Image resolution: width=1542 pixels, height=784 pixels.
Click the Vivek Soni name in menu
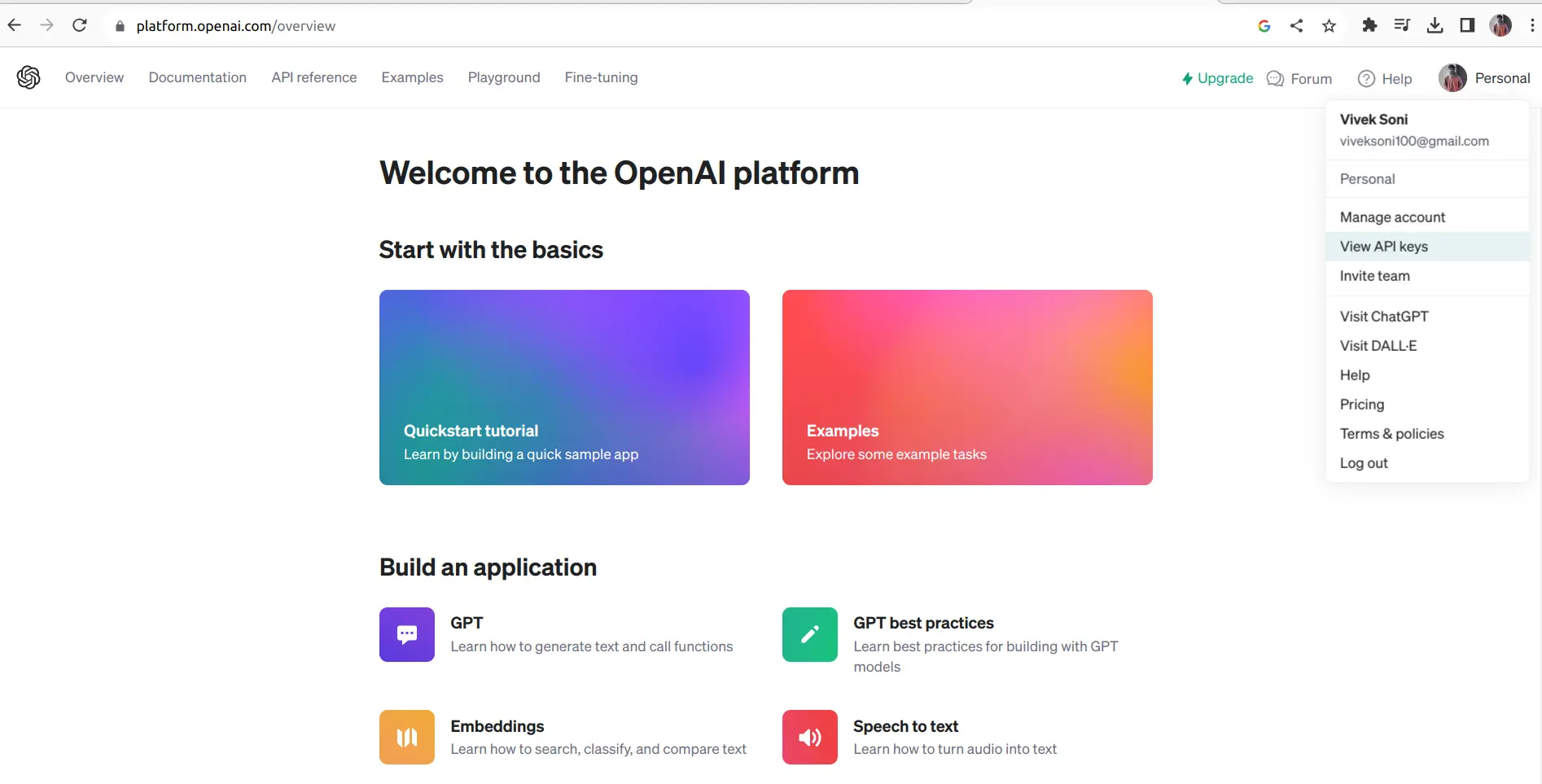[x=1373, y=120]
